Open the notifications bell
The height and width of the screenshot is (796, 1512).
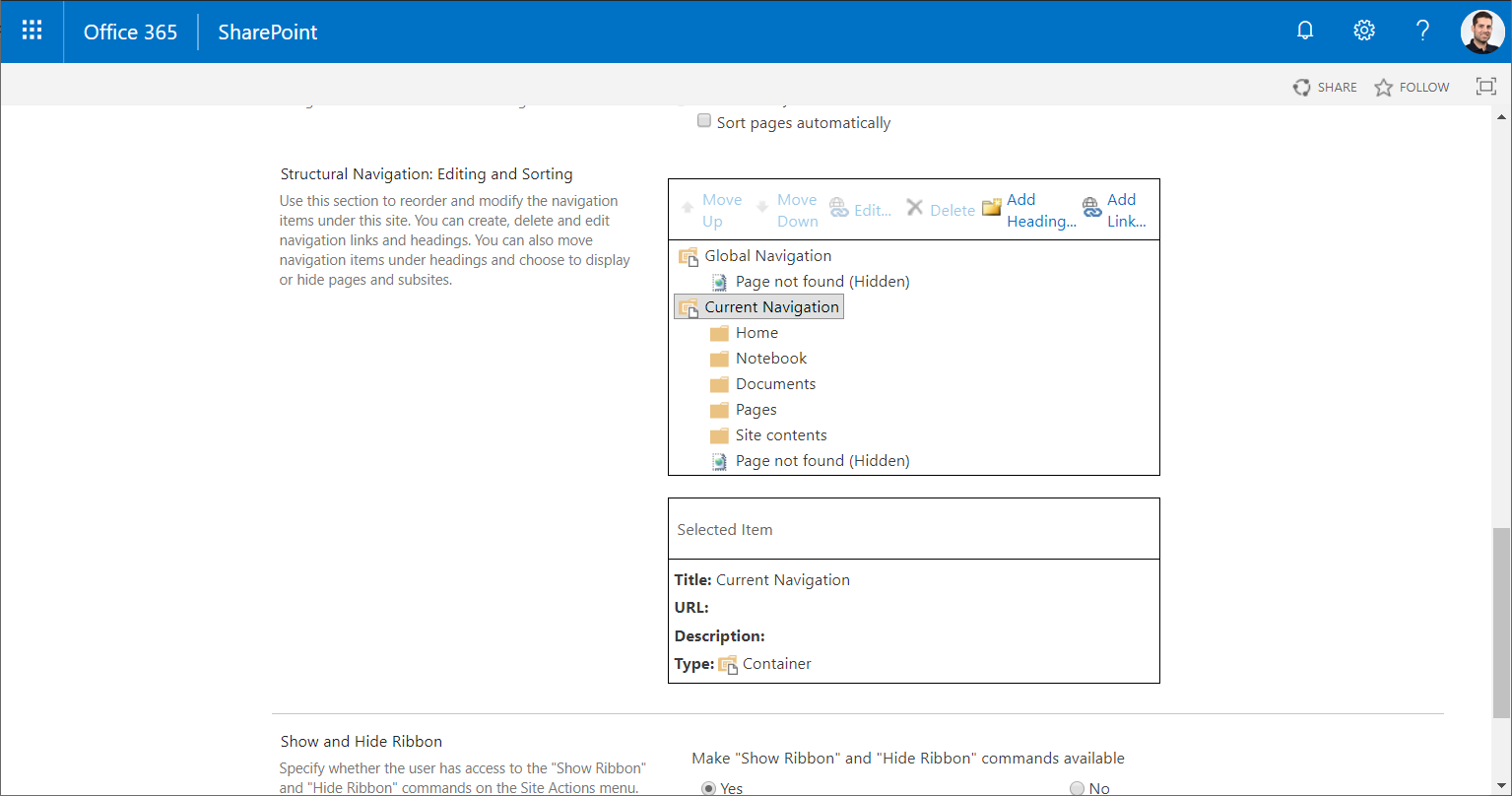pos(1304,31)
